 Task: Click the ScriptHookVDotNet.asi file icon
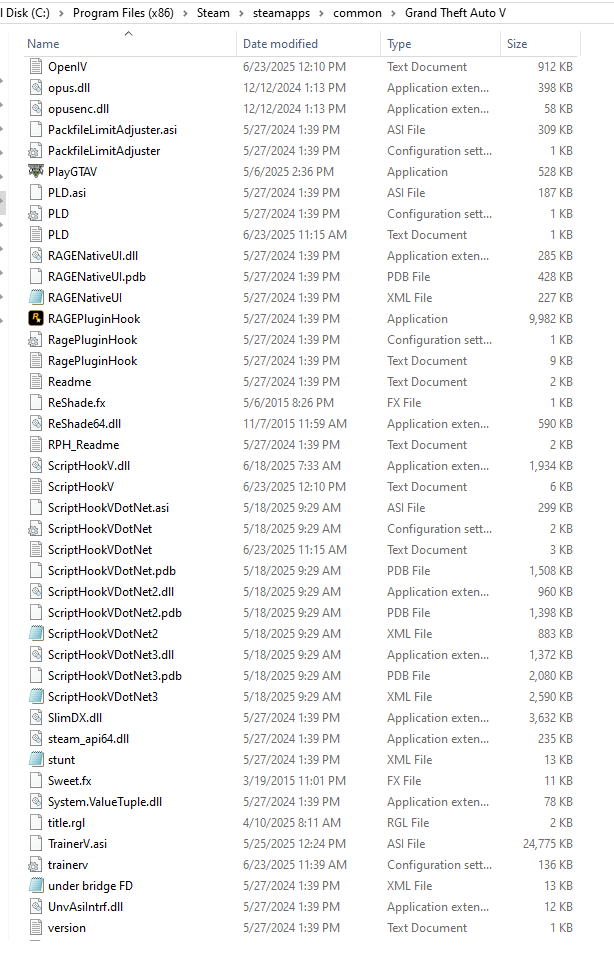coord(36,507)
